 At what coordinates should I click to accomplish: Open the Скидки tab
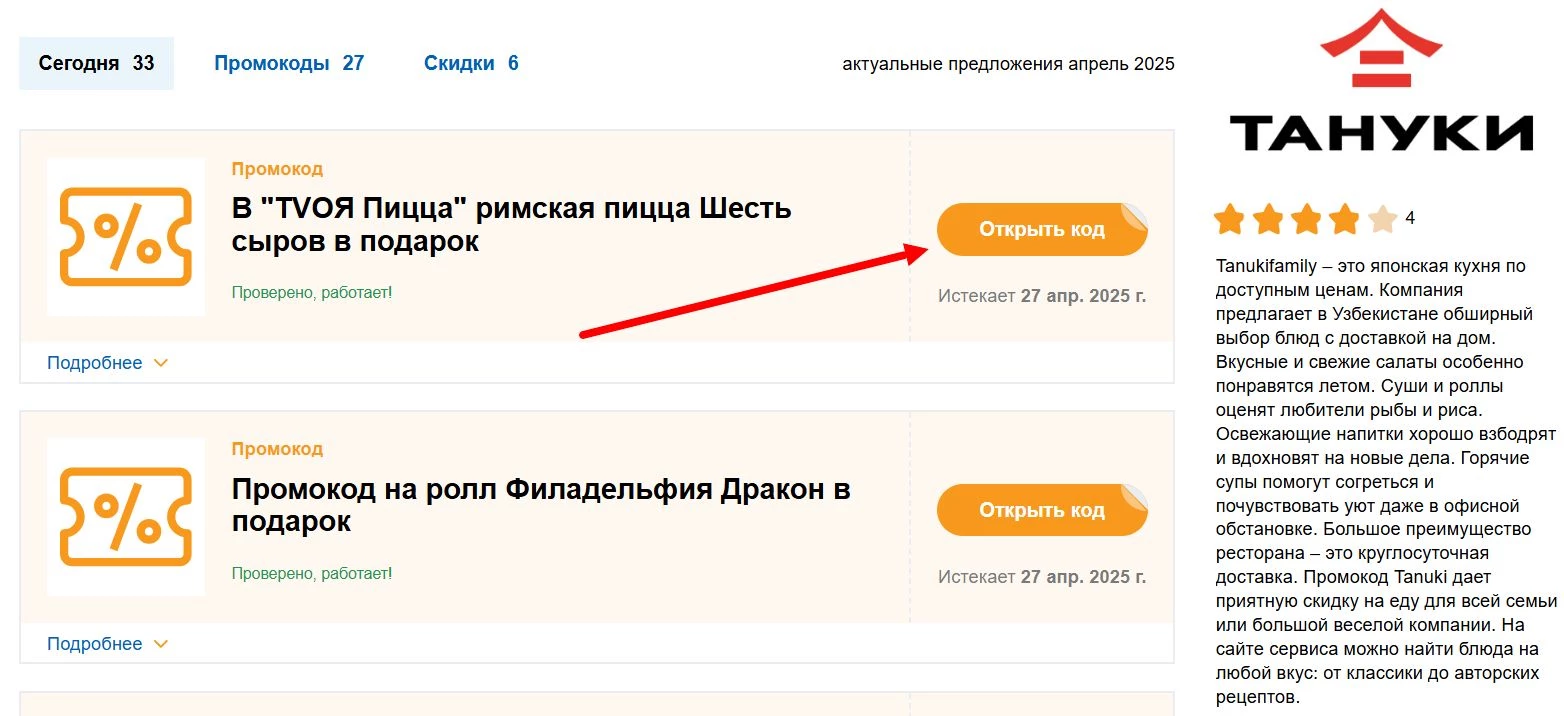point(471,62)
